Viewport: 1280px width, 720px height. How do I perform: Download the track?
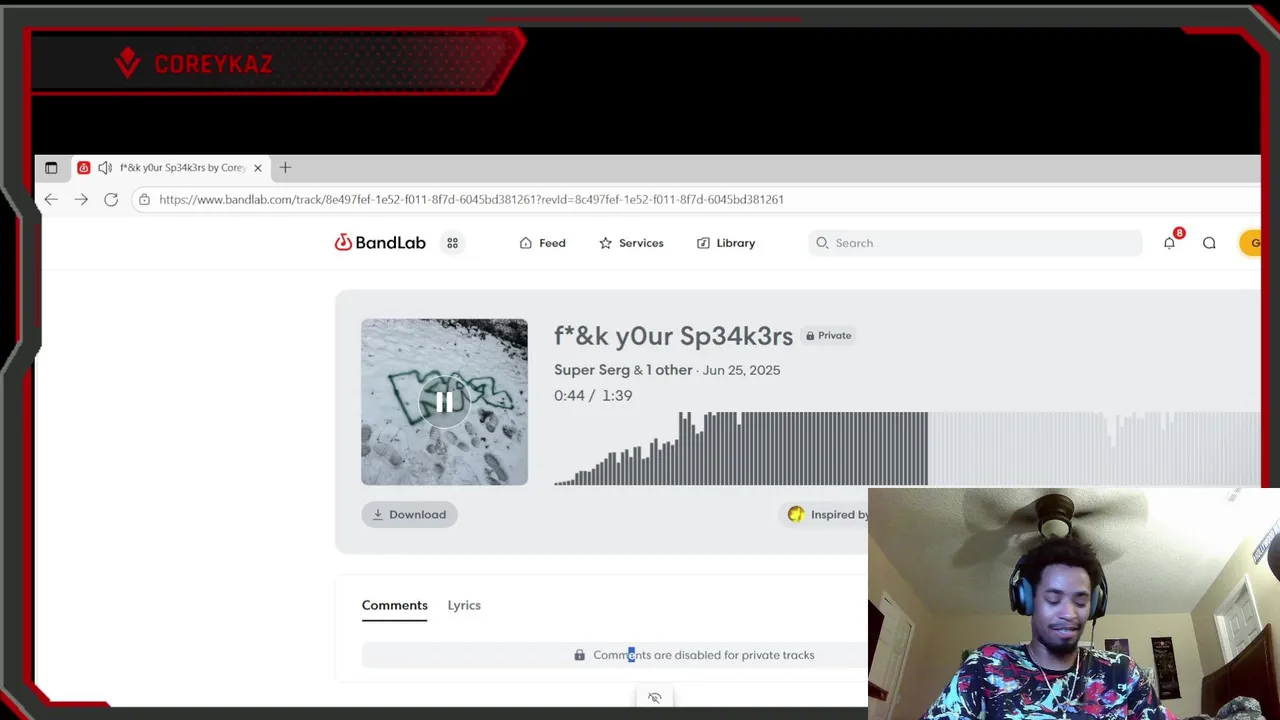tap(409, 515)
